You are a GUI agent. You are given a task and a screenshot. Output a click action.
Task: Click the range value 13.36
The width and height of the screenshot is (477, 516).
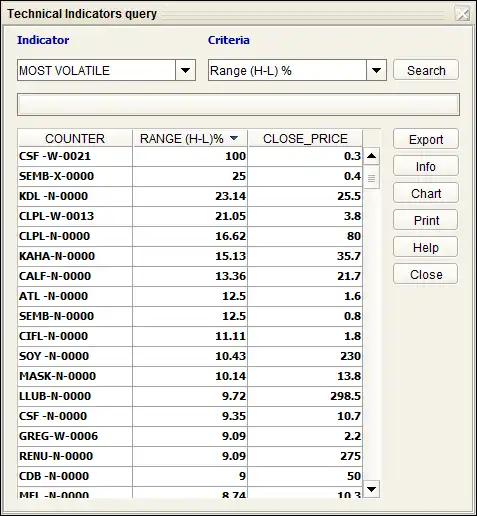[x=231, y=276]
